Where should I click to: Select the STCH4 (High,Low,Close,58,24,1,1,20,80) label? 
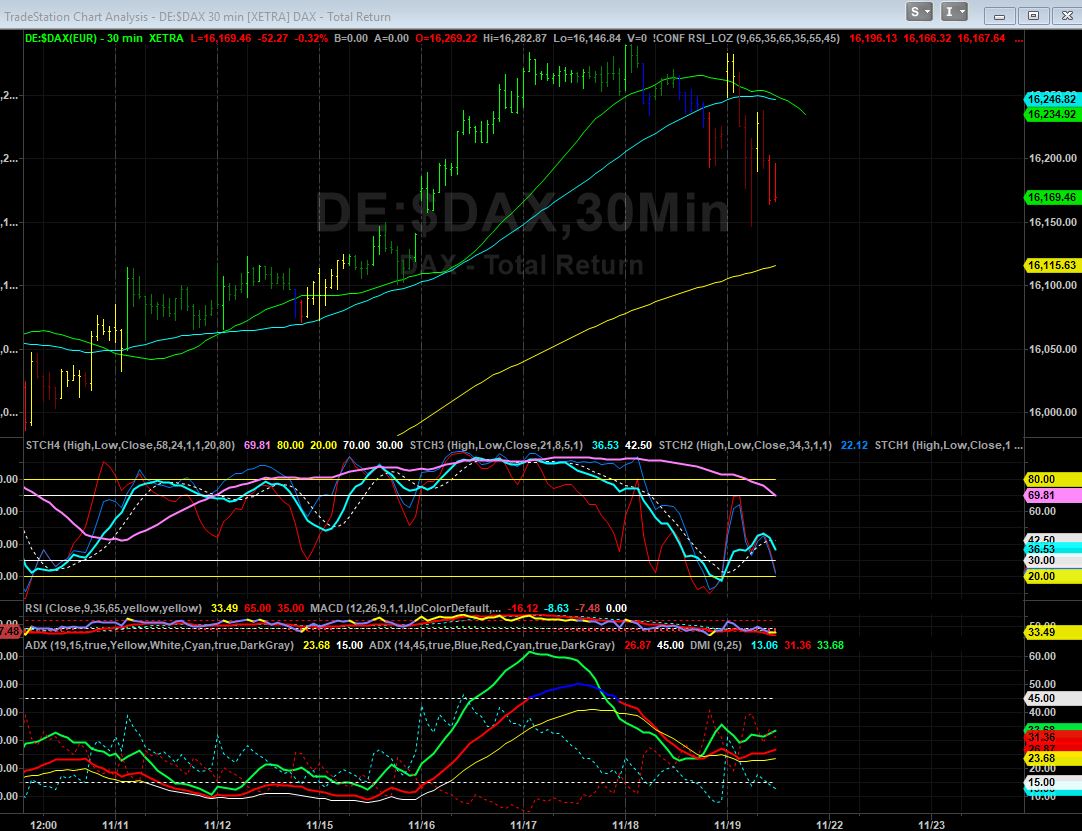pyautogui.click(x=130, y=445)
